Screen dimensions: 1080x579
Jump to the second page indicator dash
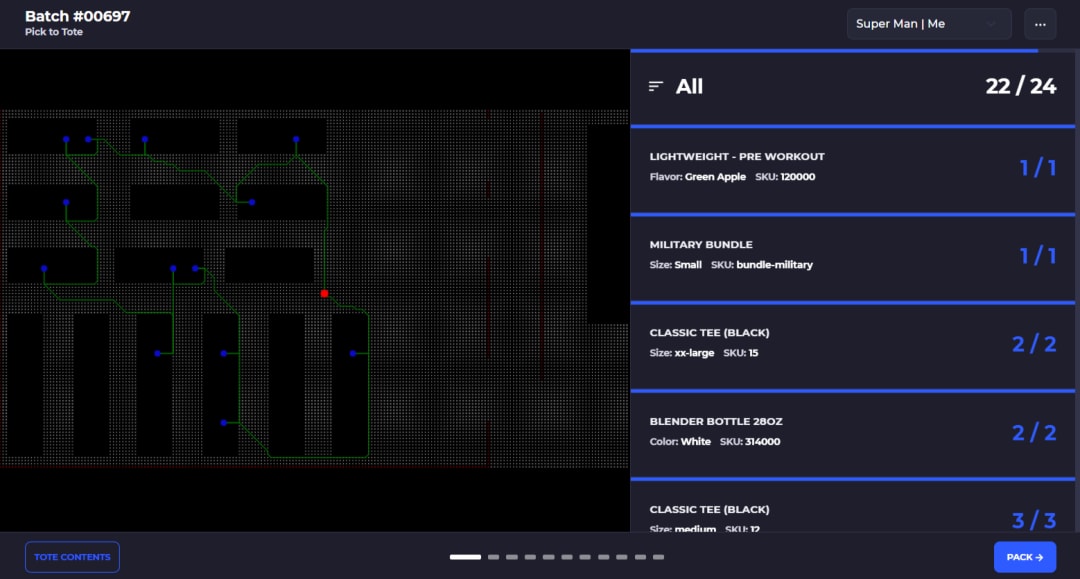coord(493,557)
